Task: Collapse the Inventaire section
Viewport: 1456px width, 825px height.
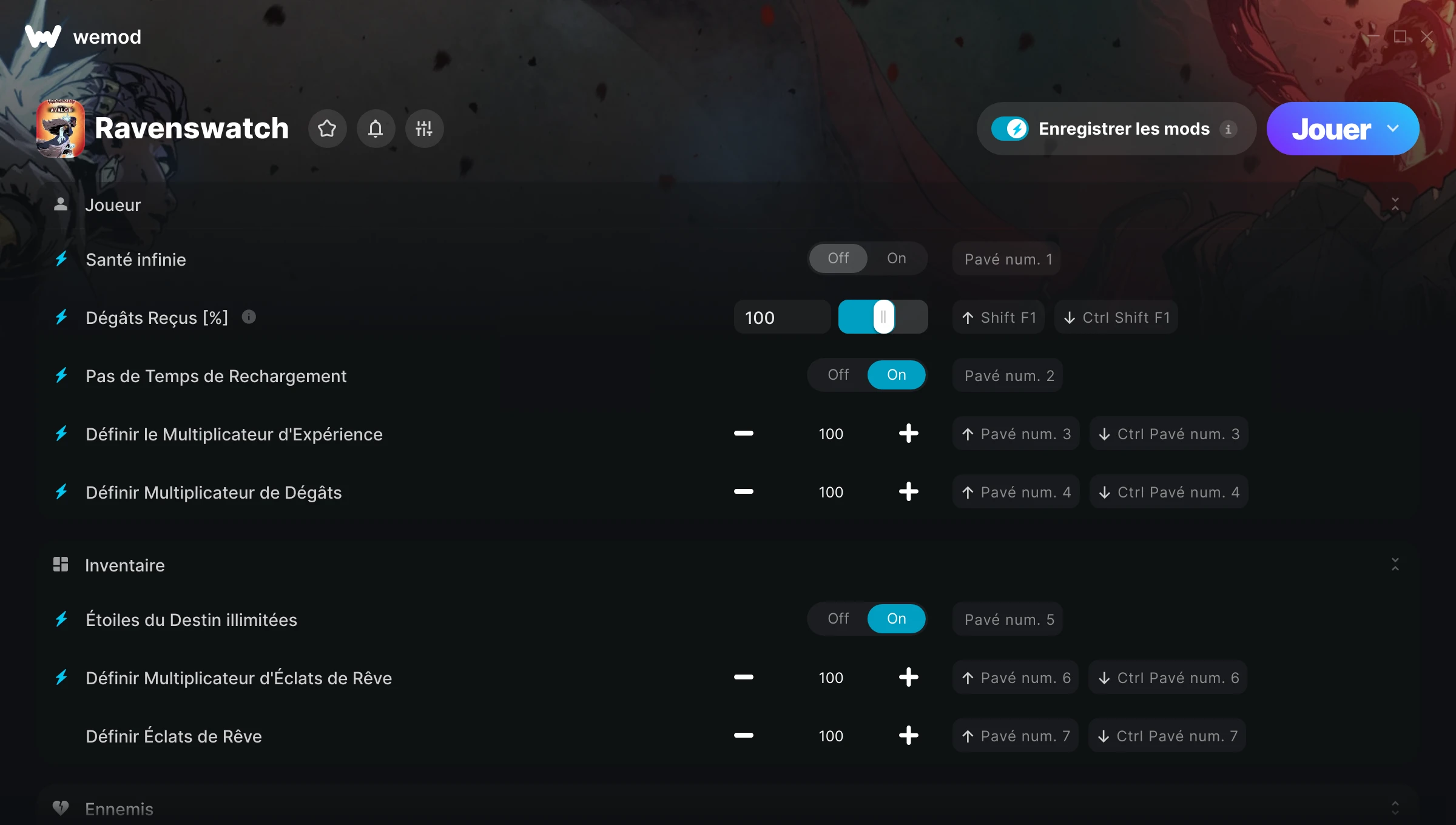Action: [x=1395, y=565]
